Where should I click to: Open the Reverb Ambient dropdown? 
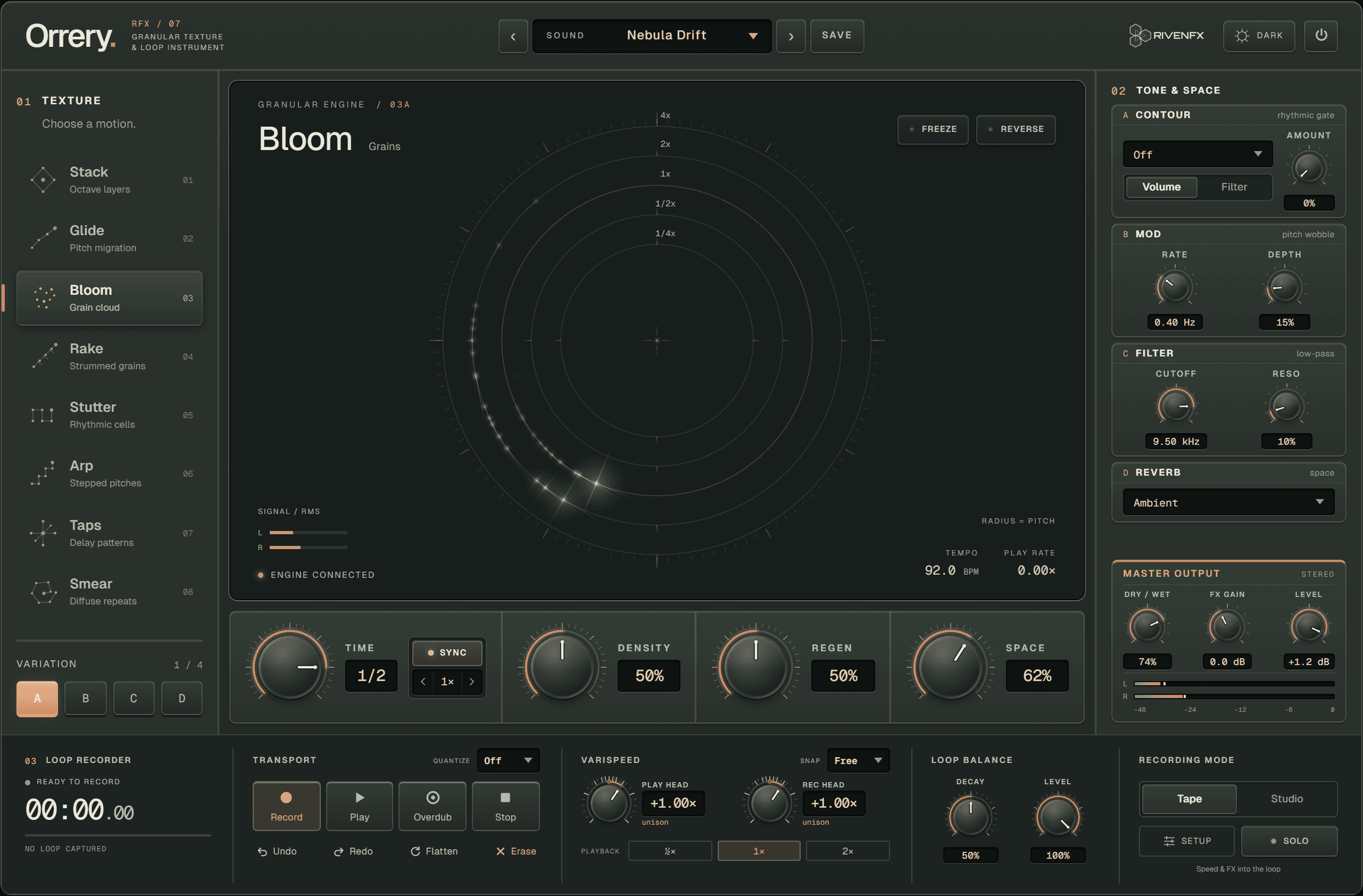coord(1228,502)
